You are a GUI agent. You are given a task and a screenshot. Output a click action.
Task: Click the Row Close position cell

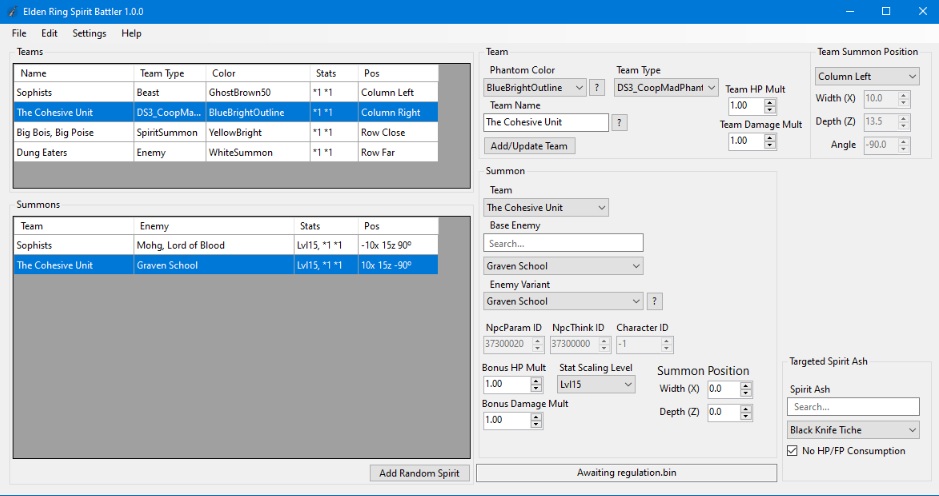point(398,132)
